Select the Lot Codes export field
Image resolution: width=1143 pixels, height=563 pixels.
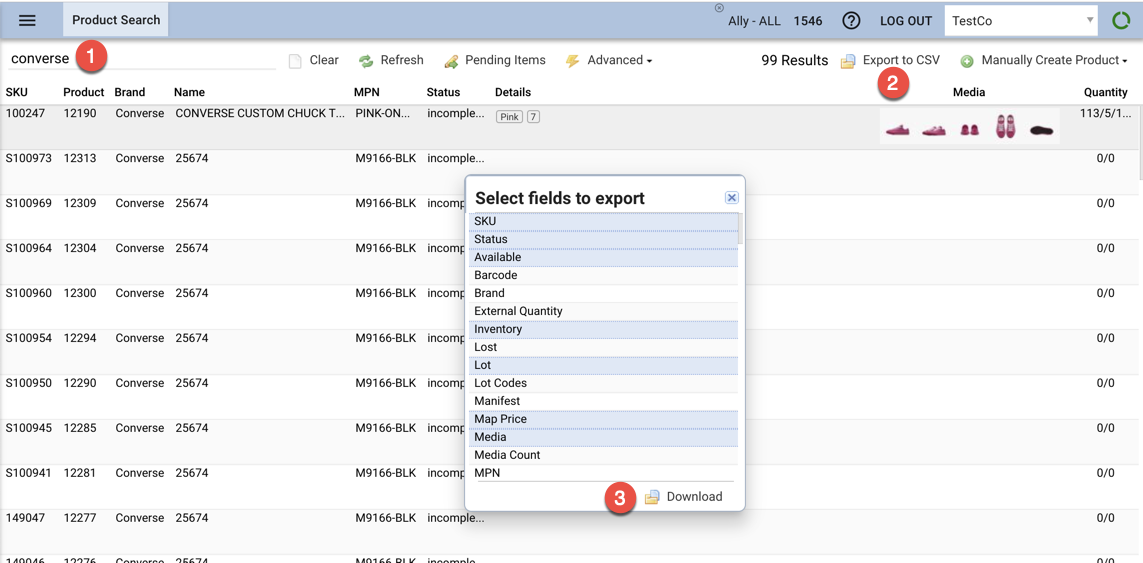(604, 384)
